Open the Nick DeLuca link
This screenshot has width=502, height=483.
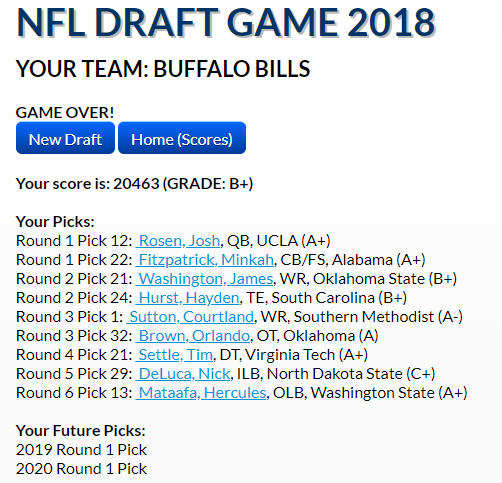(x=183, y=374)
